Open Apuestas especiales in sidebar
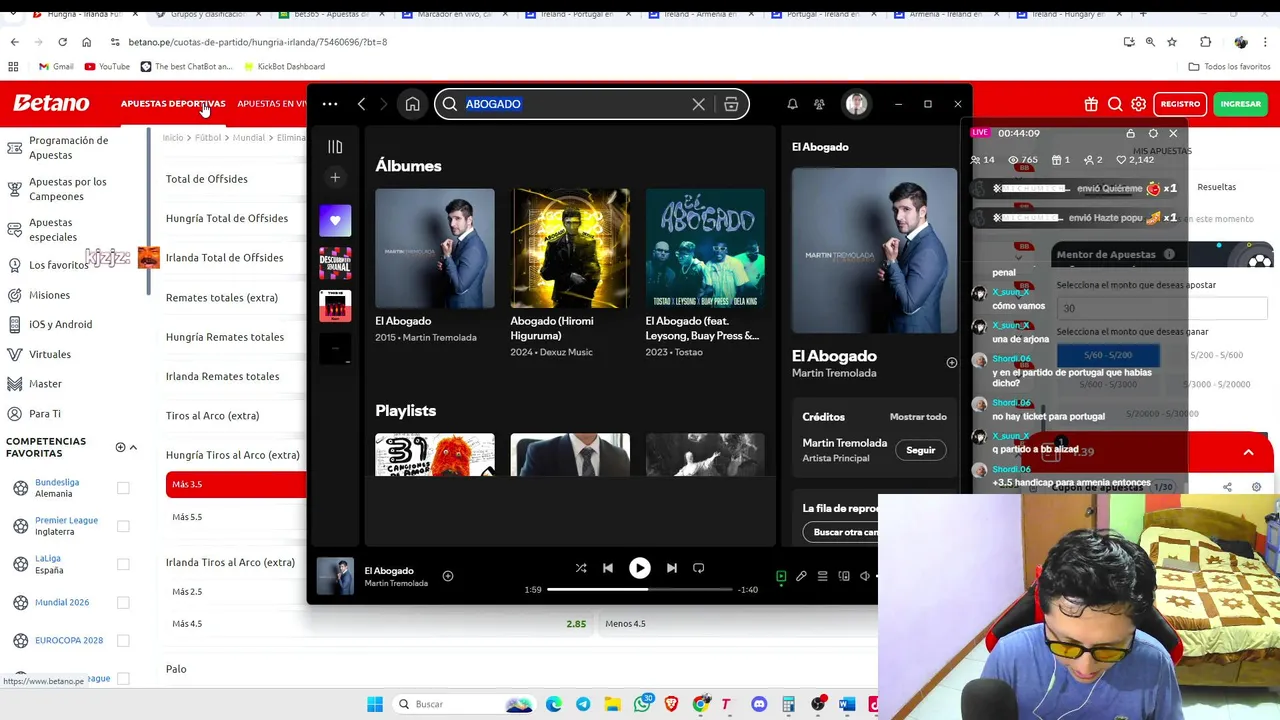Screen dimensions: 1280x720 click(53, 230)
